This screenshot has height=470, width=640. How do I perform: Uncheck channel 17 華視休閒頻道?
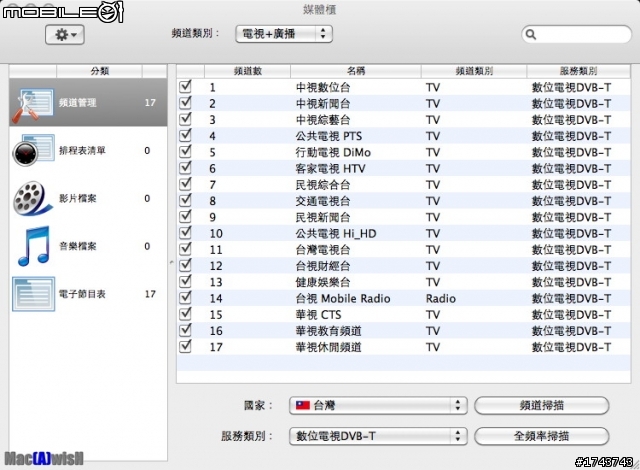tap(185, 346)
